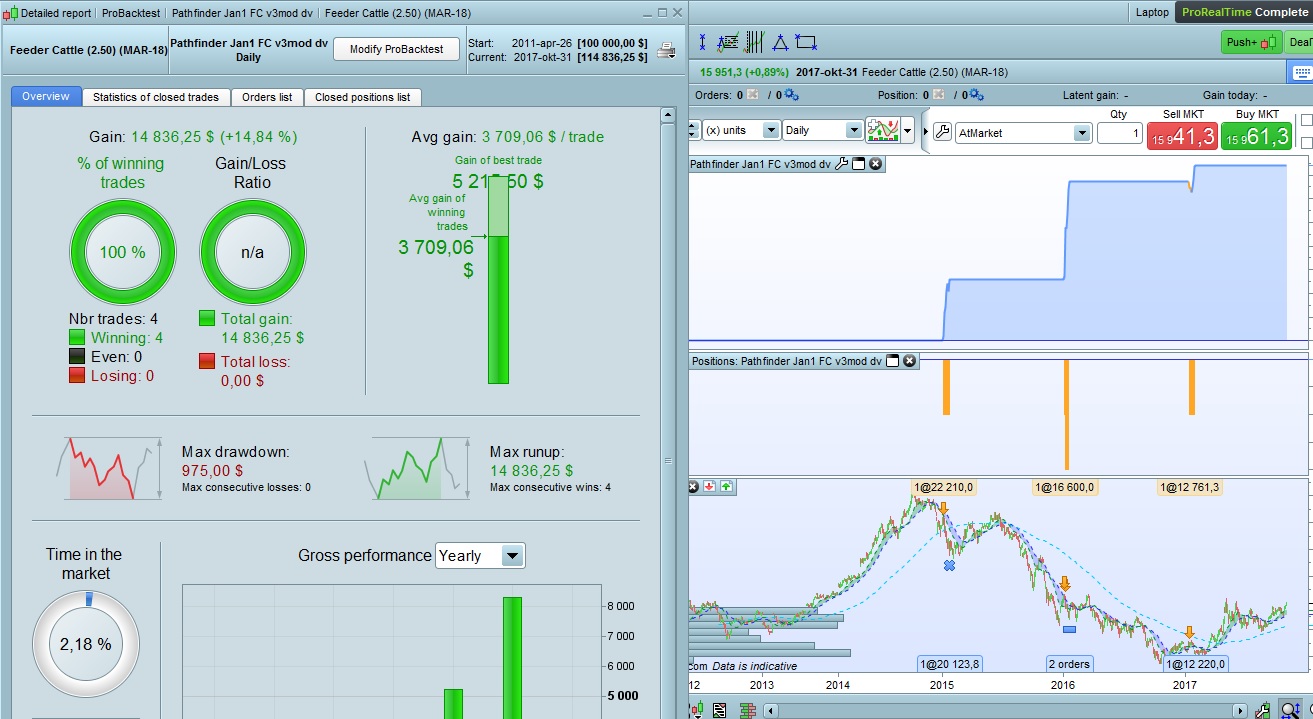Open chart properties wrench at bottom right
The height and width of the screenshot is (719, 1313).
point(1263,710)
